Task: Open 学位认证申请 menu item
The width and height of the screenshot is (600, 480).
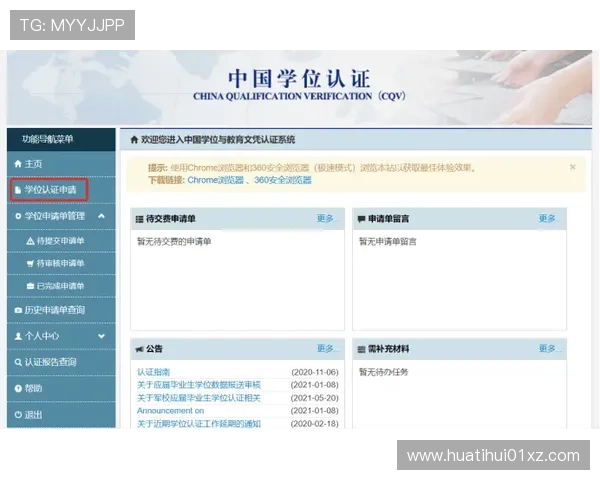Action: point(51,190)
